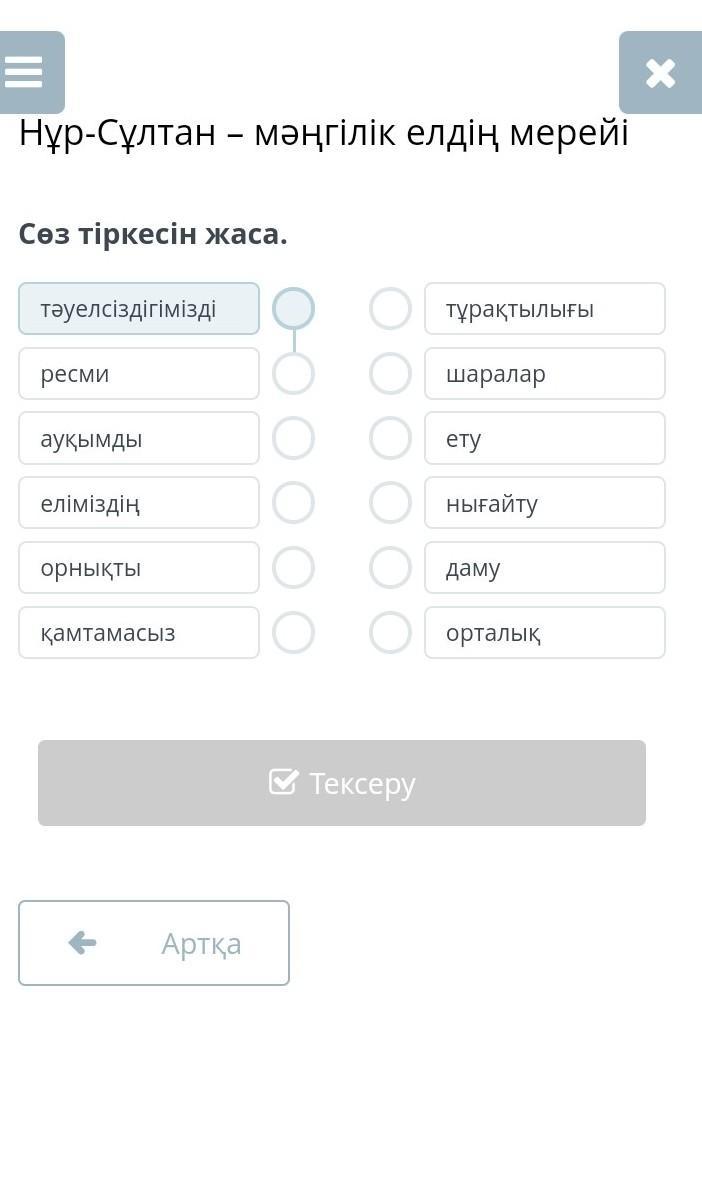Click the Тексеру check button
The height and width of the screenshot is (1178, 702).
tap(342, 783)
